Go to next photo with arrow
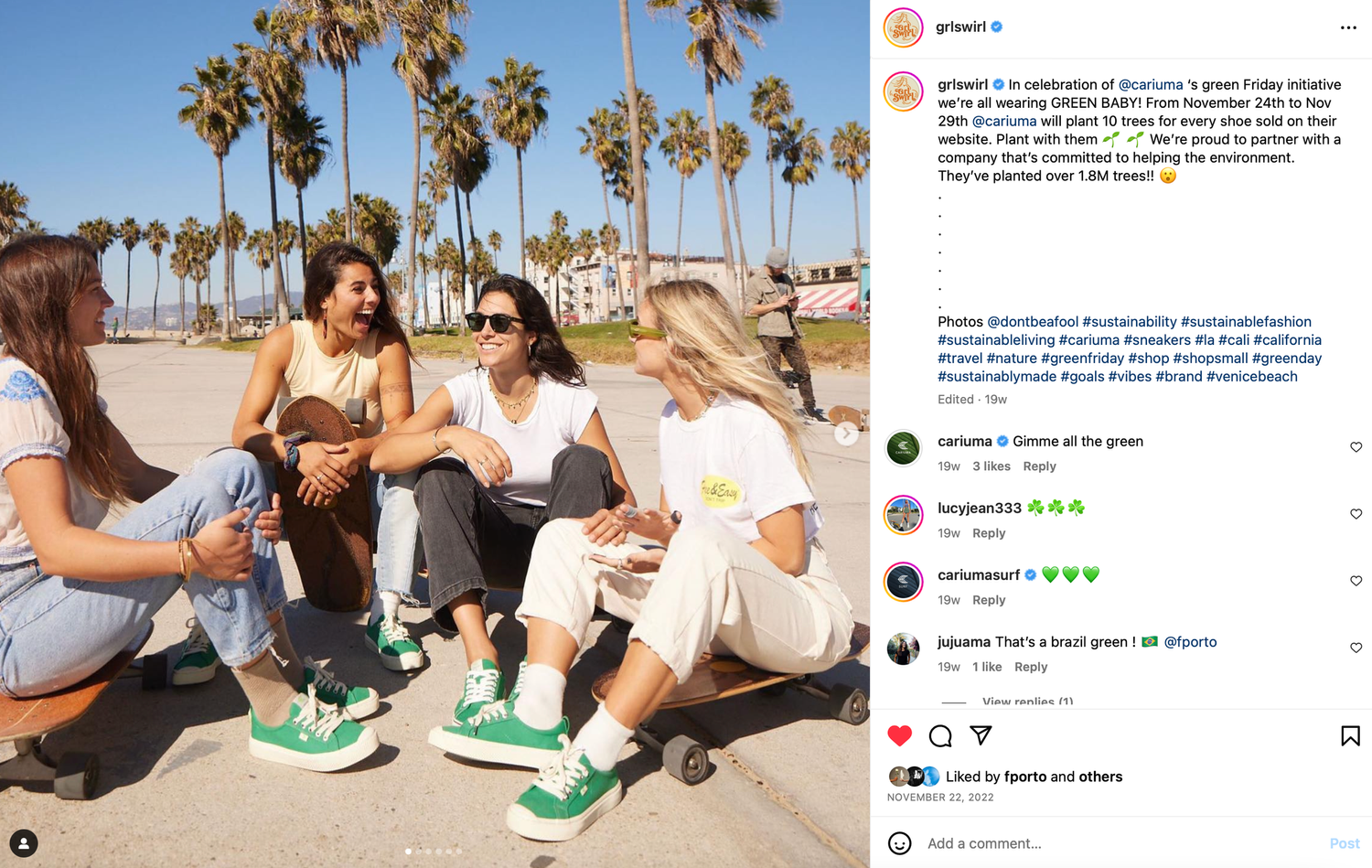 point(847,434)
